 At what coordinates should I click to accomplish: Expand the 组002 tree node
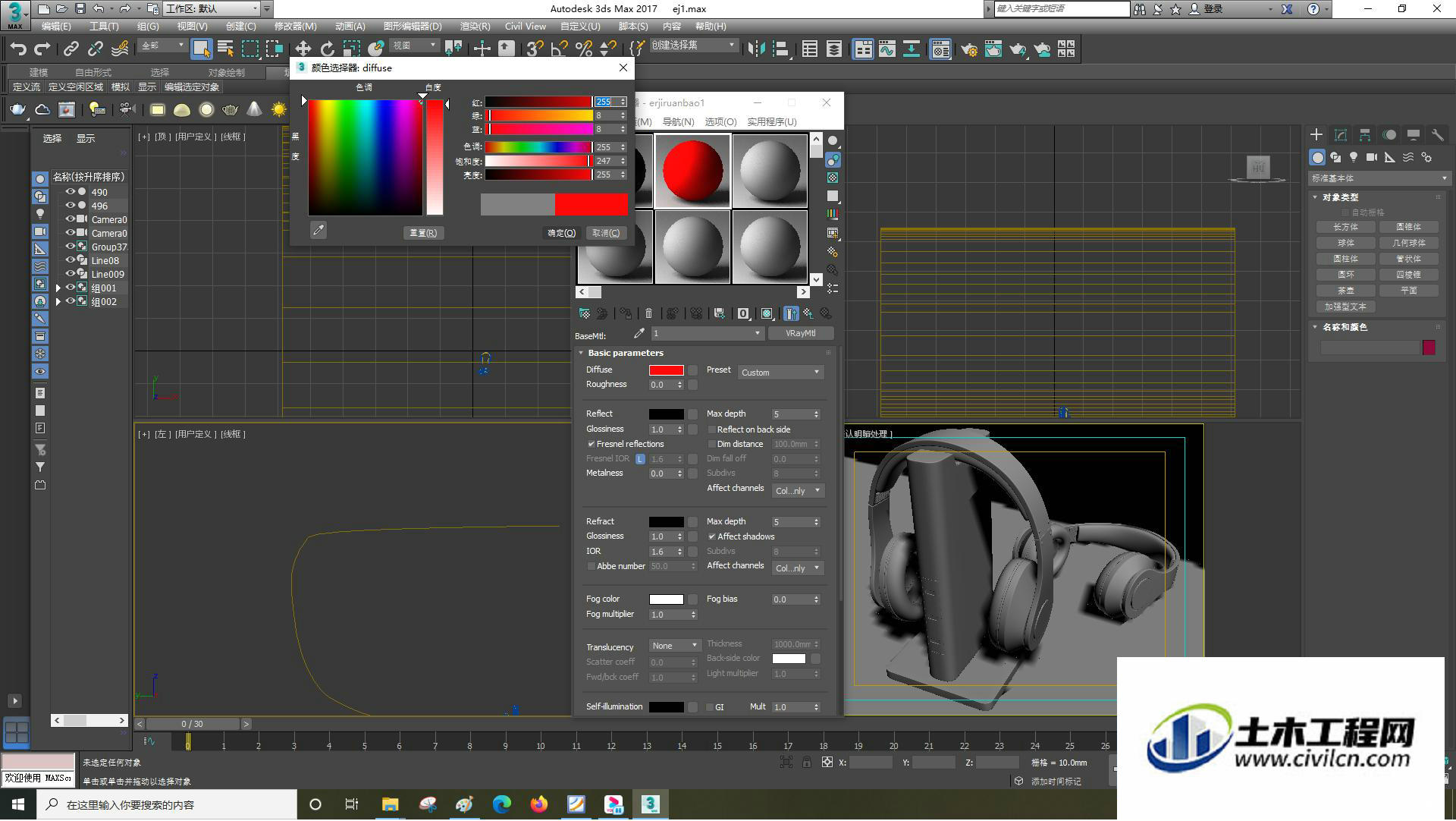58,302
